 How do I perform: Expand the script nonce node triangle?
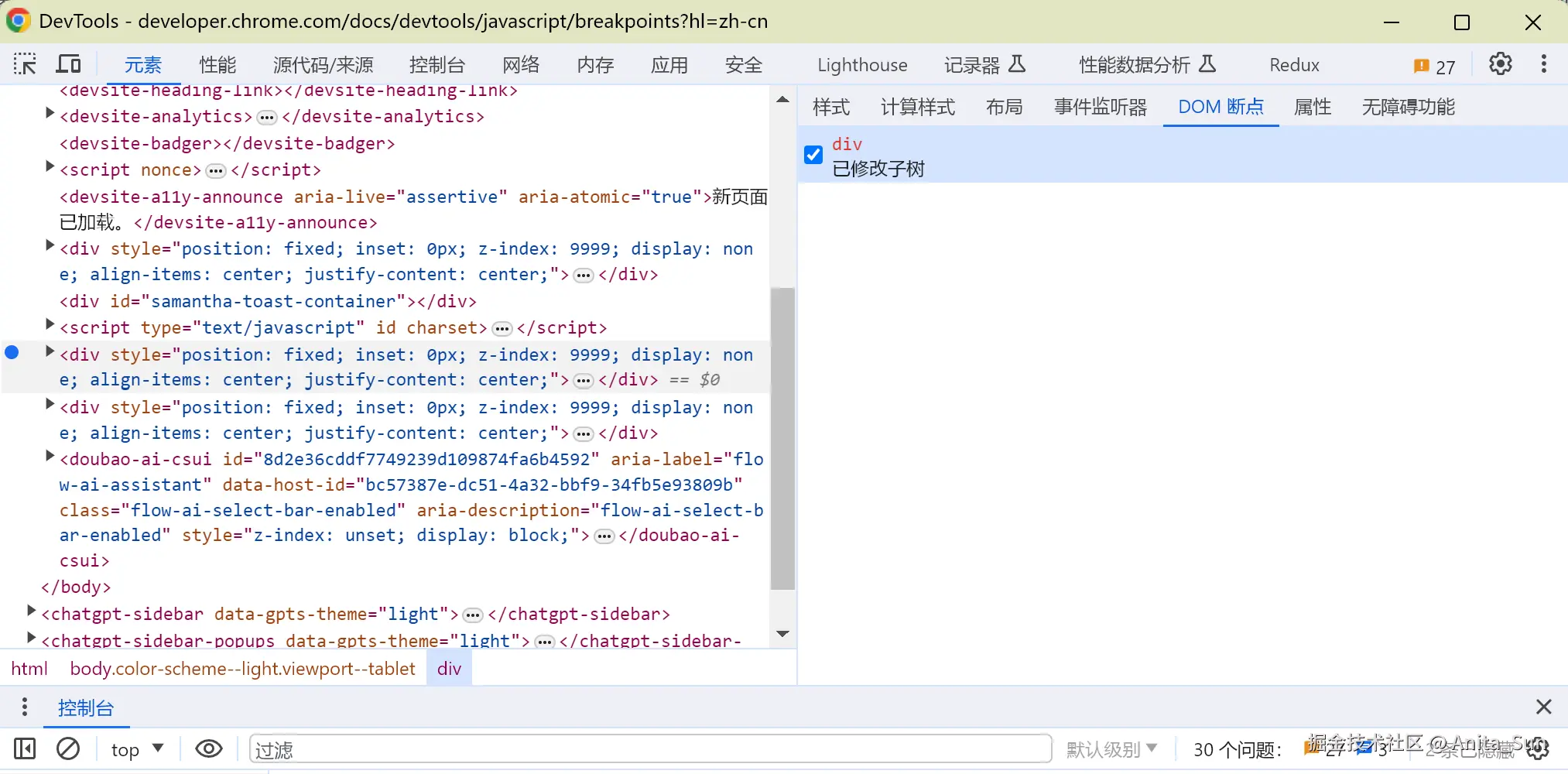coord(50,166)
